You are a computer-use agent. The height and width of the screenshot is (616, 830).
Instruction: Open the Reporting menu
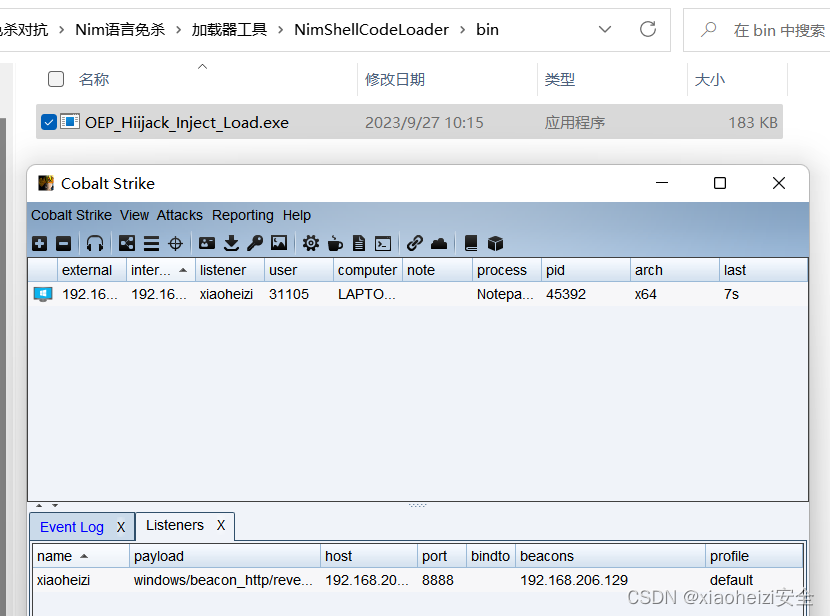(x=242, y=215)
